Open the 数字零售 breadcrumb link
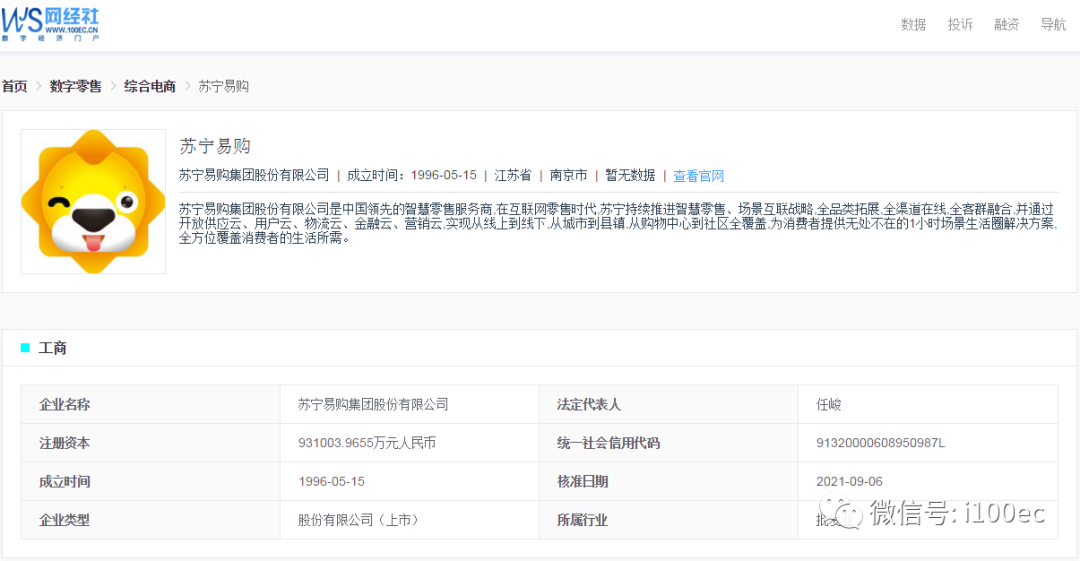This screenshot has height=561, width=1080. [76, 86]
